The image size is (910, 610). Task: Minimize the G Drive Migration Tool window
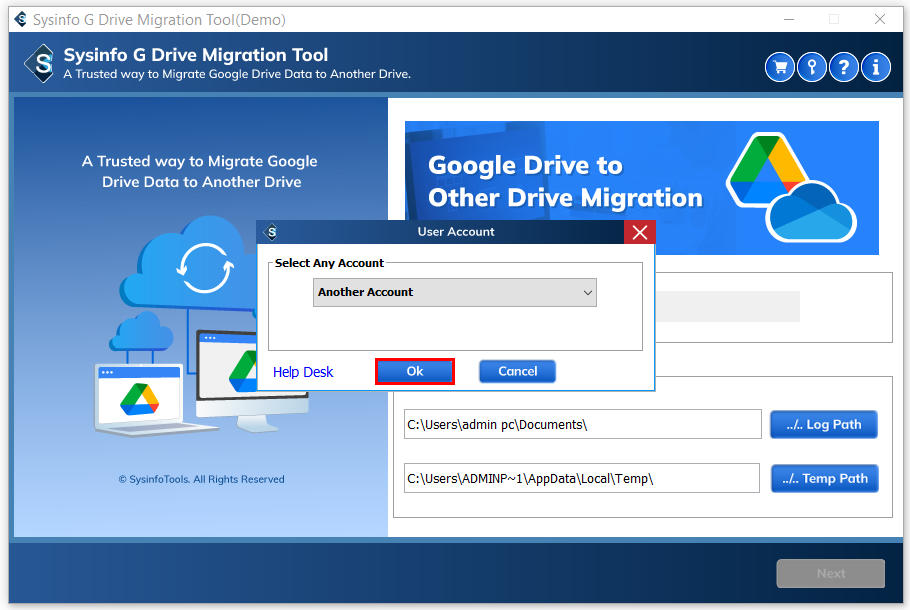(787, 19)
